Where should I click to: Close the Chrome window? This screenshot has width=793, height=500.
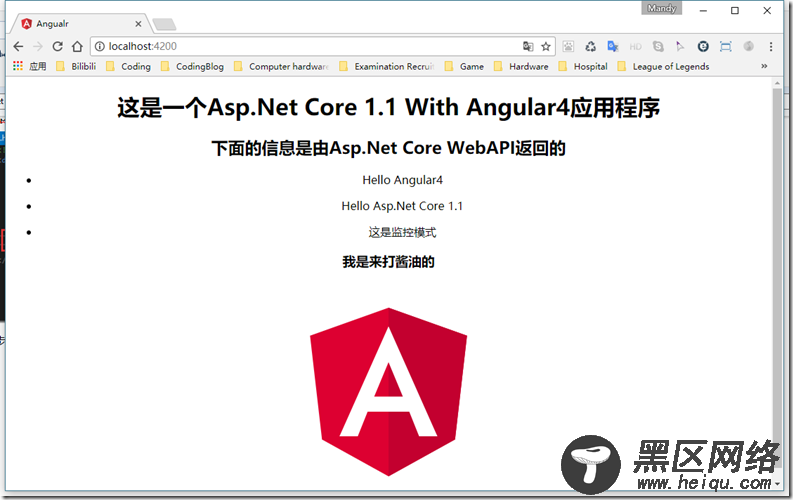click(x=767, y=11)
